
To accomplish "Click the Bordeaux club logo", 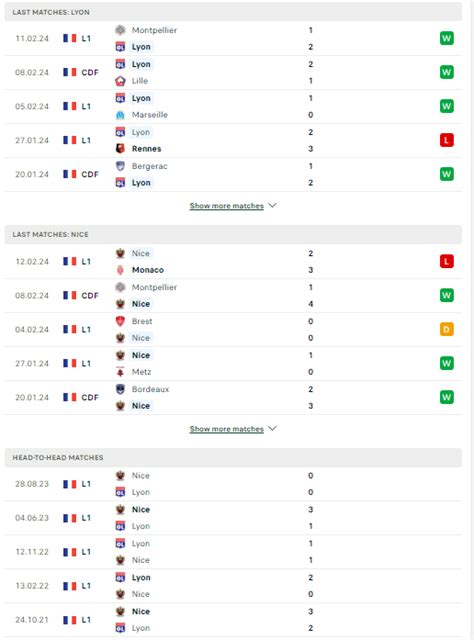I will pyautogui.click(x=120, y=389).
